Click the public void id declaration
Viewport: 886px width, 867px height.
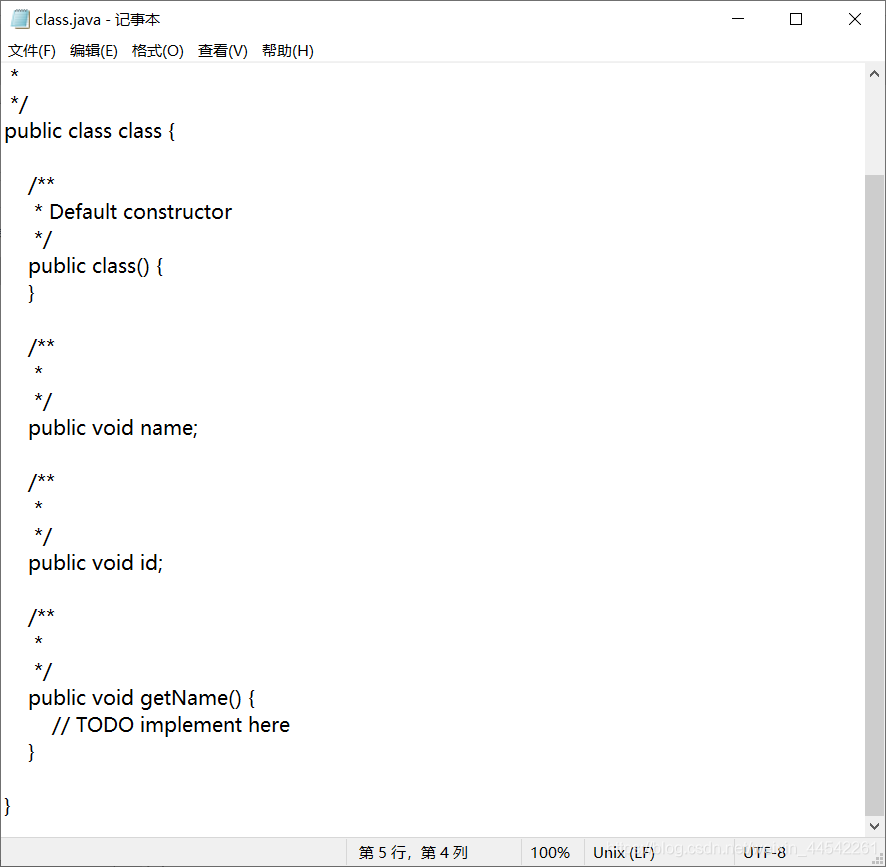coord(95,562)
